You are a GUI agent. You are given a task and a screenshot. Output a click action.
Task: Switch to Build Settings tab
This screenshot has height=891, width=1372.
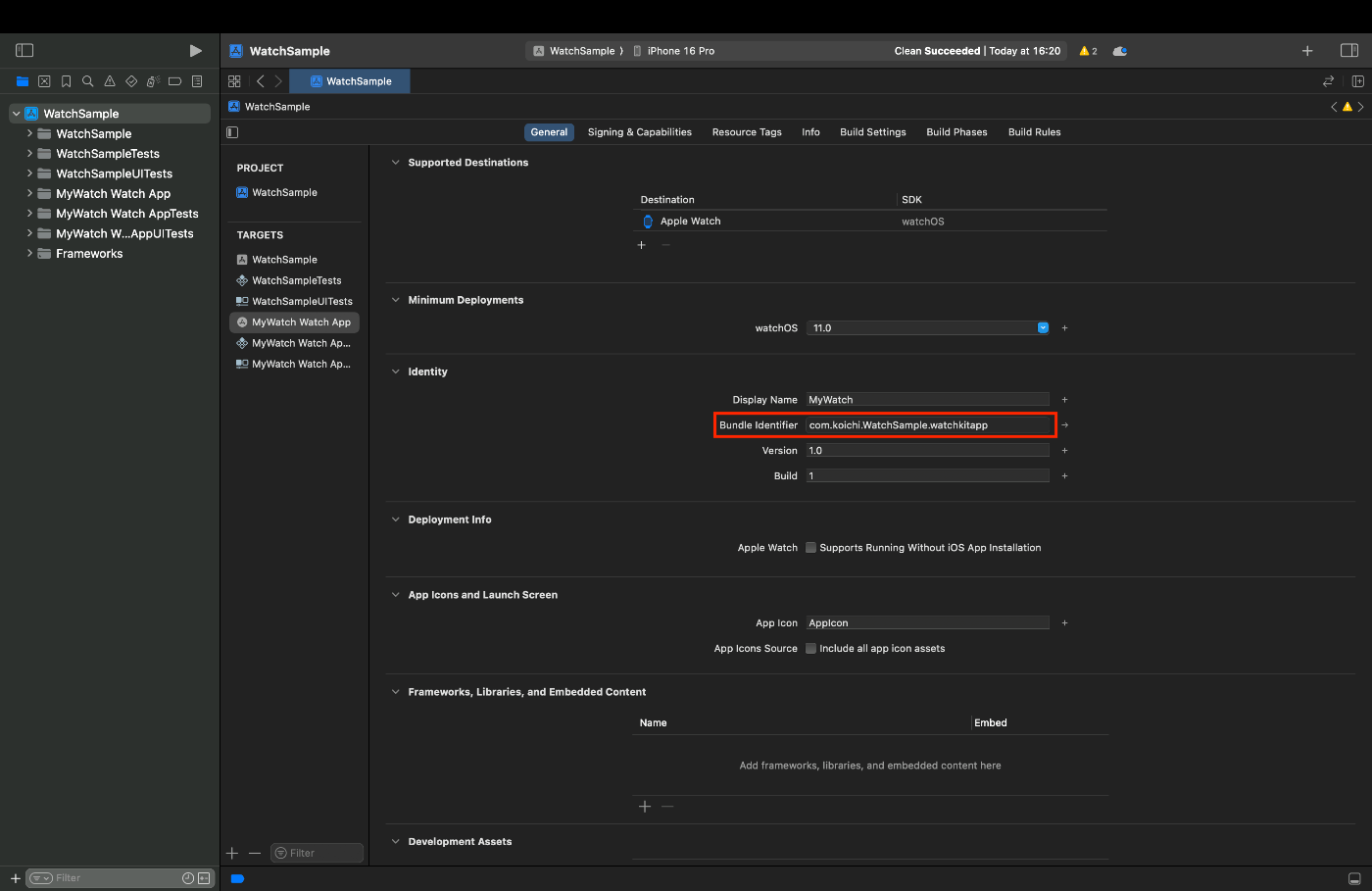(x=873, y=132)
